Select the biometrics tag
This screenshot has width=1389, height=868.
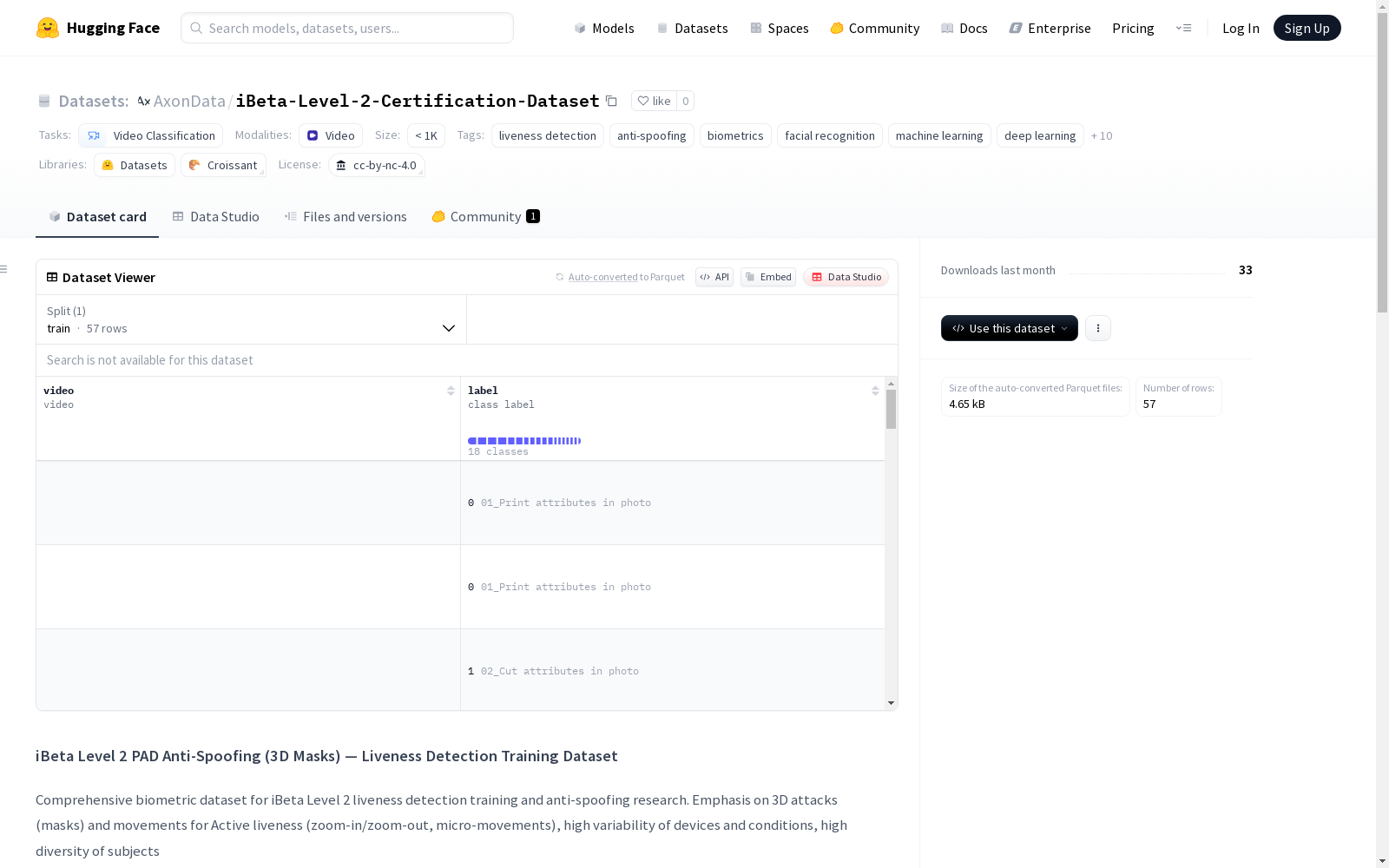tap(735, 135)
